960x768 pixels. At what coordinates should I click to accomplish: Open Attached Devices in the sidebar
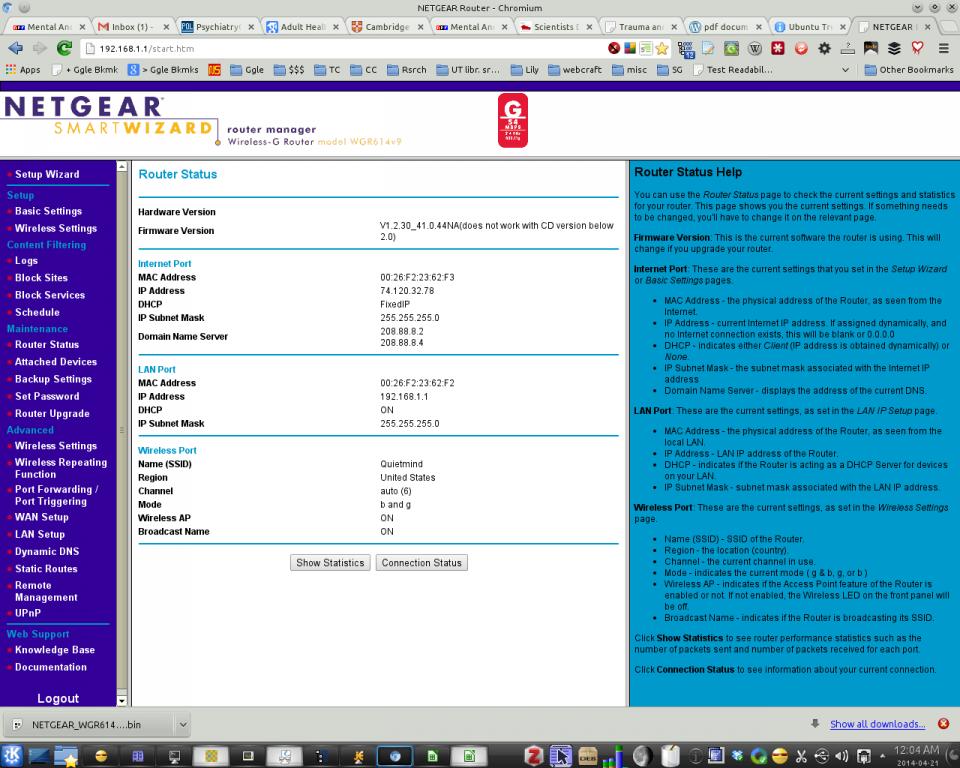55,362
